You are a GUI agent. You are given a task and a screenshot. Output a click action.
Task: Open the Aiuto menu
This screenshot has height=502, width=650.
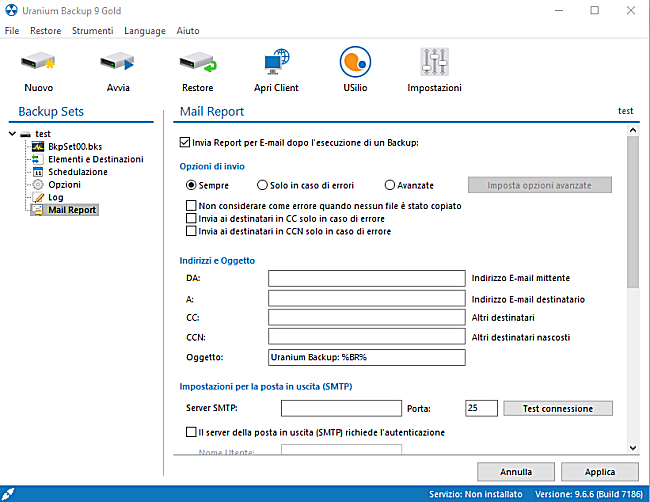[188, 31]
